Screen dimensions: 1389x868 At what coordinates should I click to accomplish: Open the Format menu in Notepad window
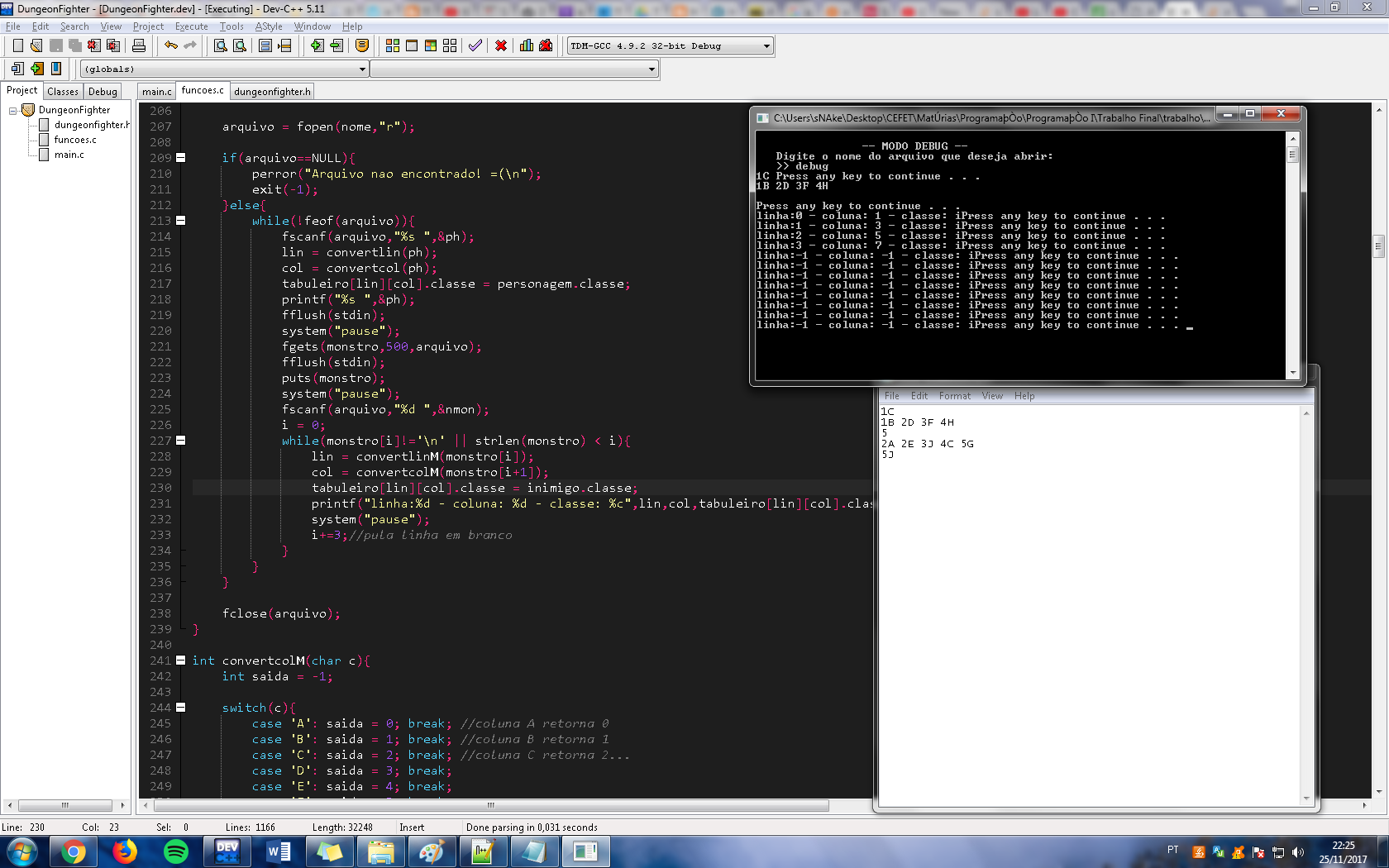click(955, 396)
